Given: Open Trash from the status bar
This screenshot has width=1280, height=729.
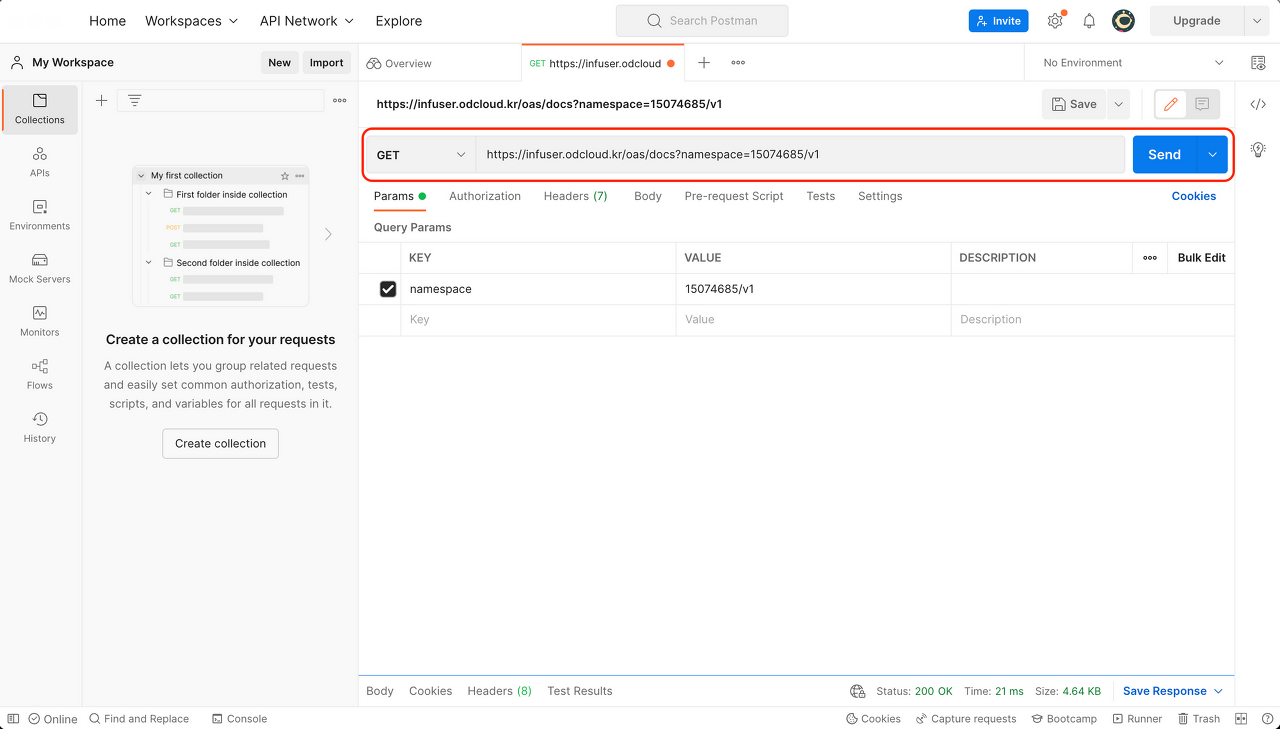Looking at the screenshot, I should [1199, 719].
